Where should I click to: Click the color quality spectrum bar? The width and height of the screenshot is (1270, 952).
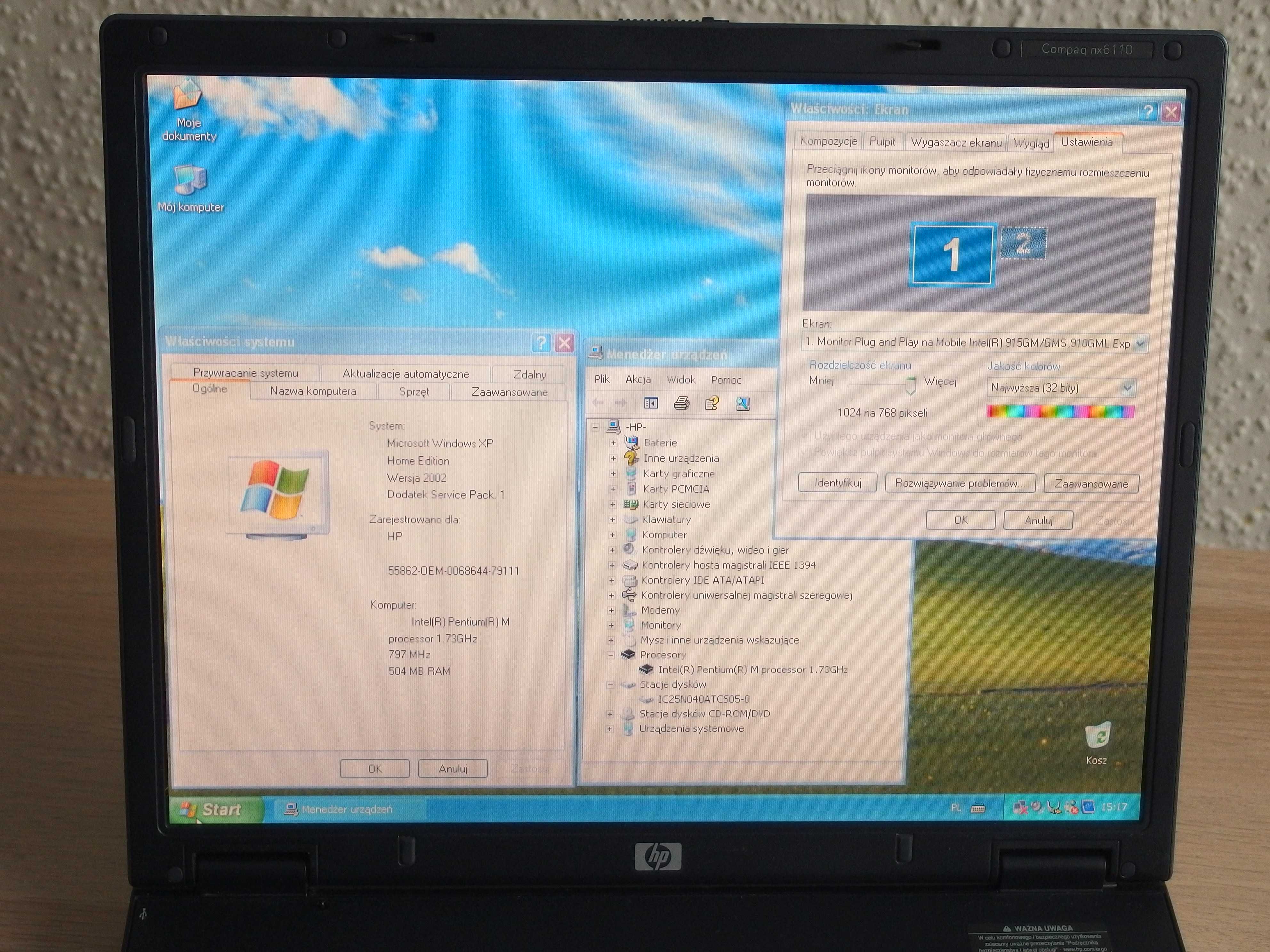(1060, 411)
